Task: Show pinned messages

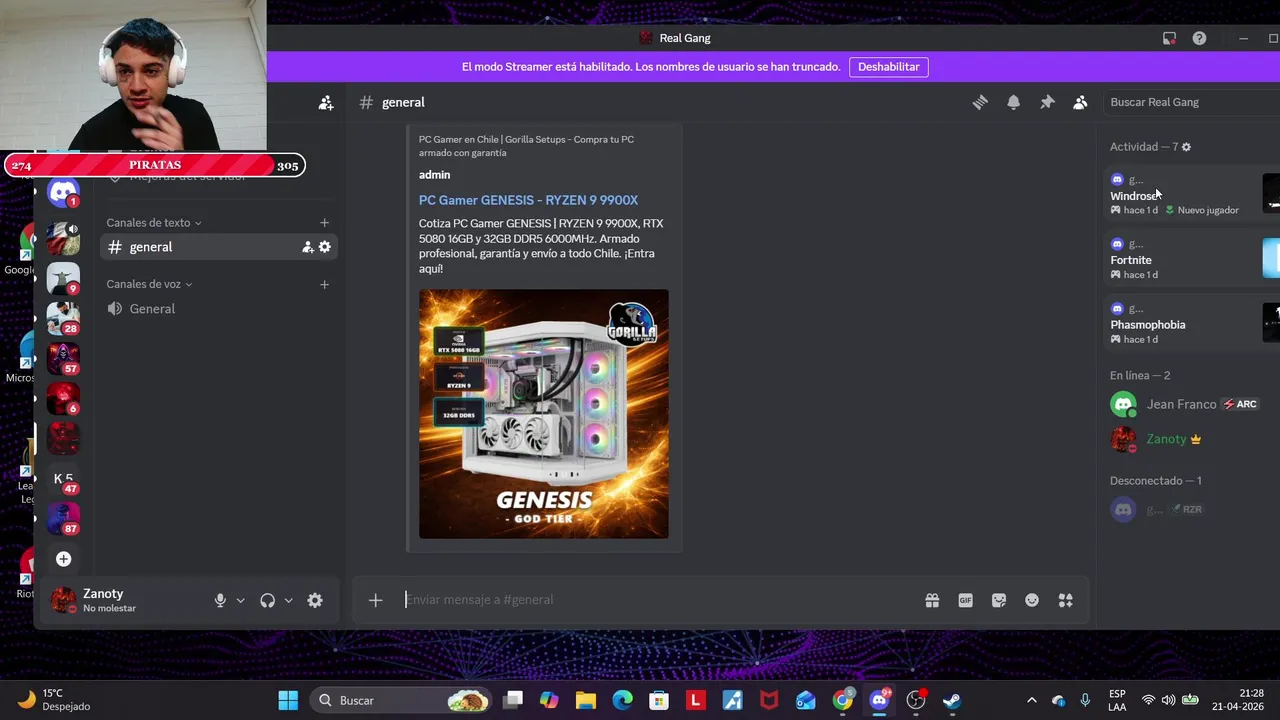Action: pyautogui.click(x=1047, y=102)
